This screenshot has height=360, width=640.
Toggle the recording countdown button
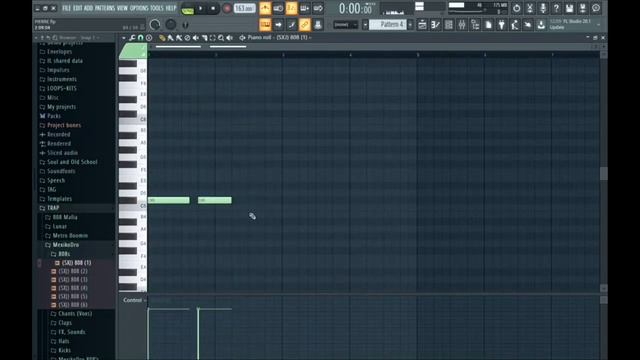[x=291, y=8]
